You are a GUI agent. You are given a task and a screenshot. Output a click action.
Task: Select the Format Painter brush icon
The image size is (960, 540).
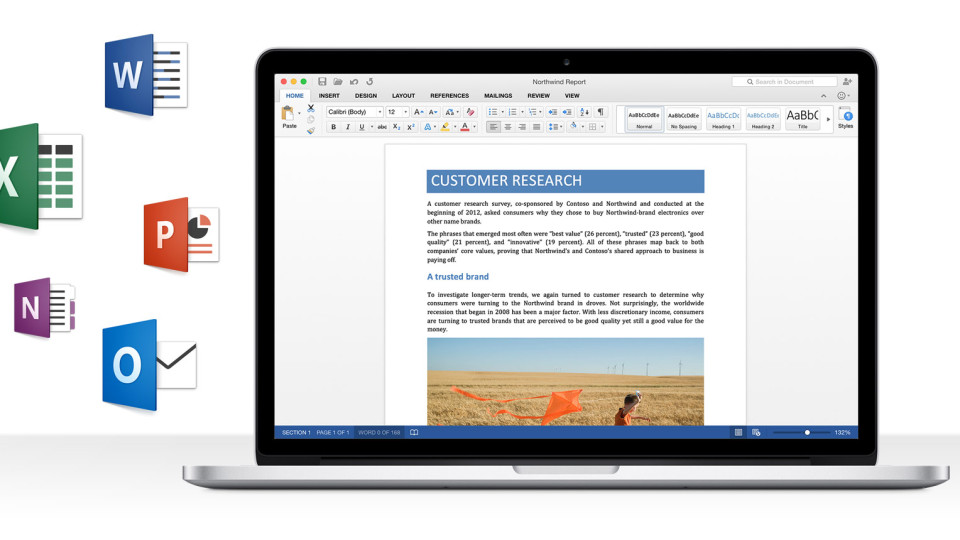point(310,130)
